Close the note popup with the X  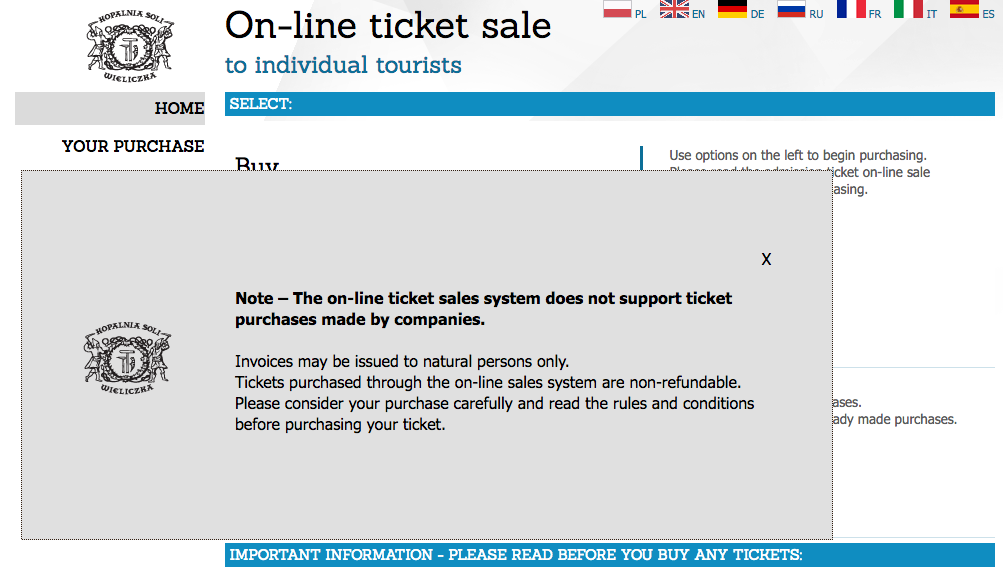coord(766,259)
